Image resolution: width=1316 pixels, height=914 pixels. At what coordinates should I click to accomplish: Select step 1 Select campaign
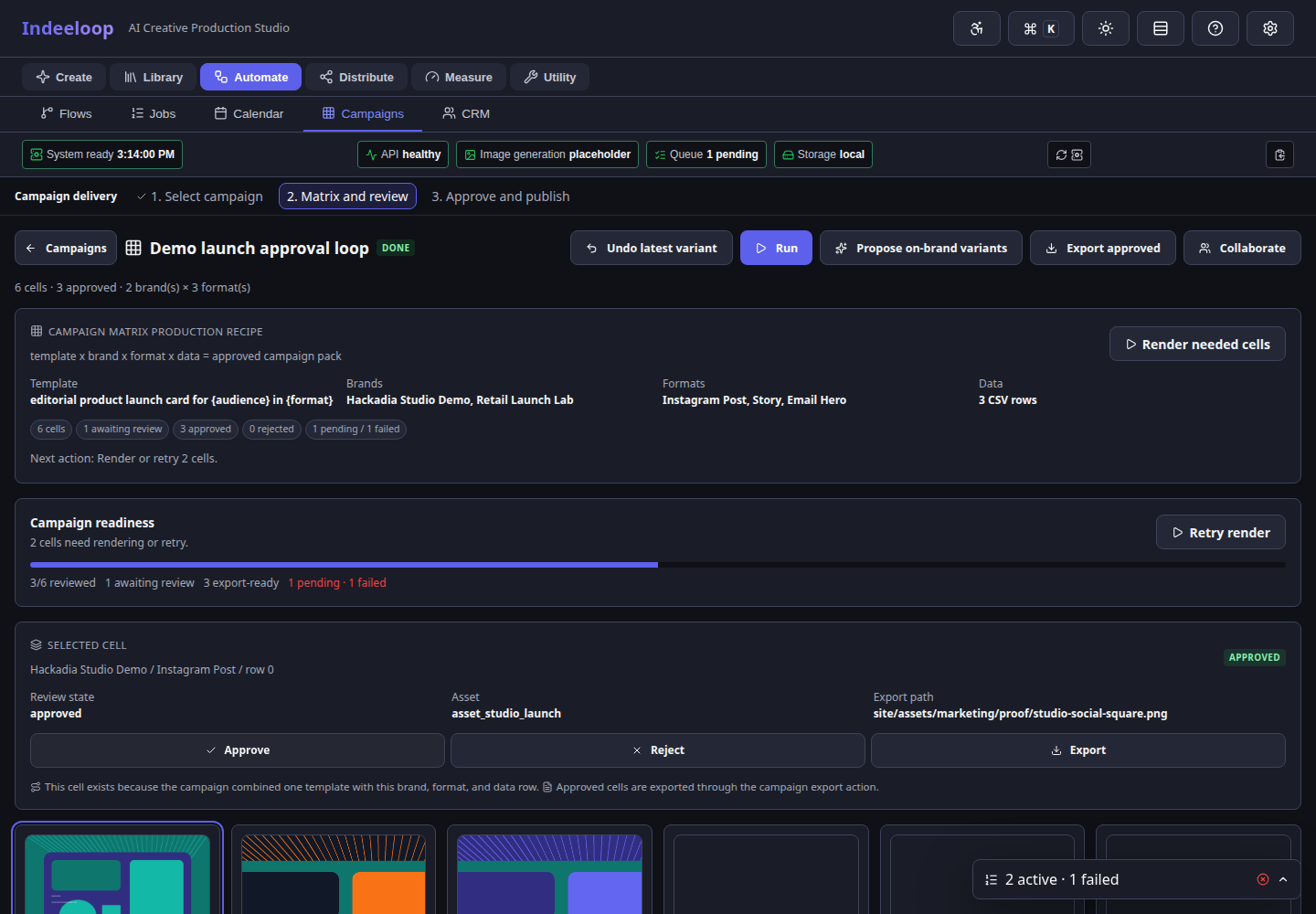pyautogui.click(x=200, y=197)
